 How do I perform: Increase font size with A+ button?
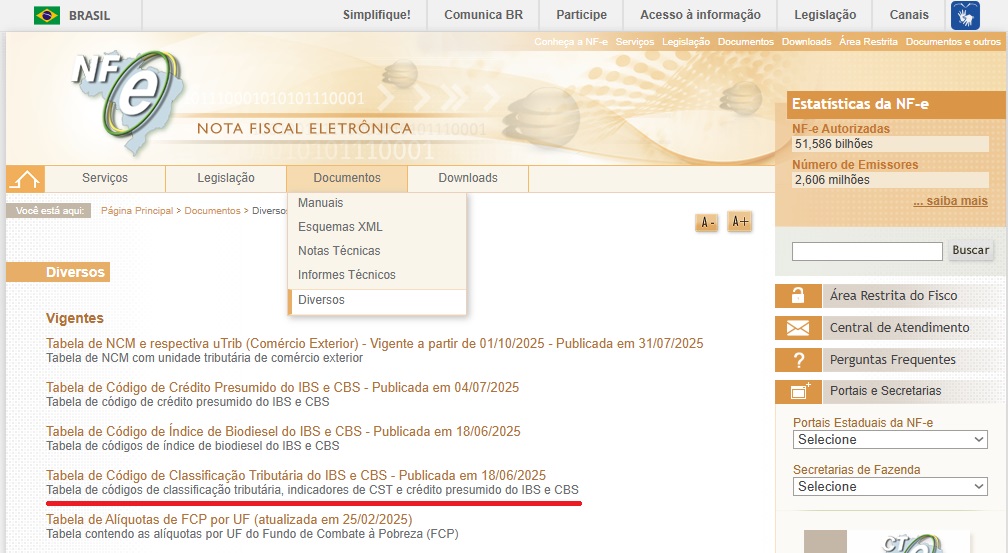tap(740, 222)
